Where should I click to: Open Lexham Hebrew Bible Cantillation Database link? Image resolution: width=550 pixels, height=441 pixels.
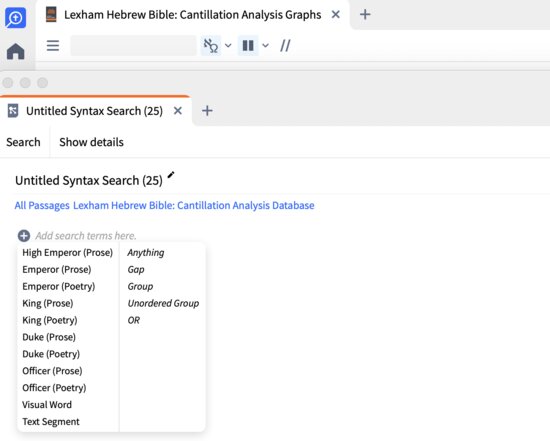tap(194, 205)
